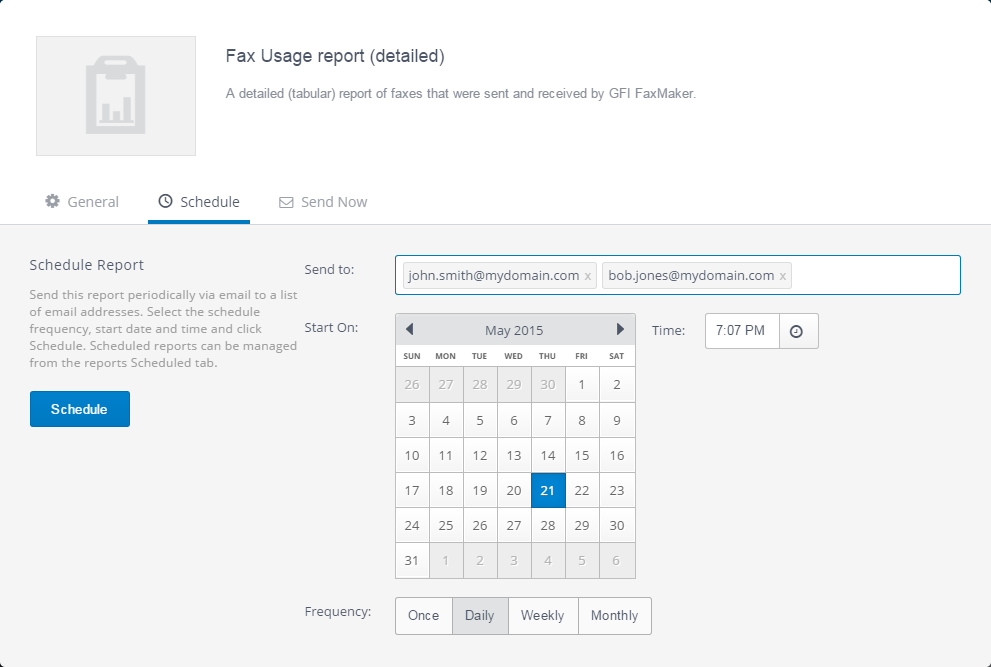Viewport: 991px width, 667px height.
Task: Click the gear icon of General tab
Action: click(52, 201)
